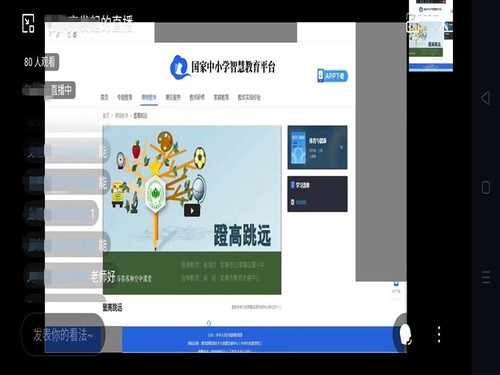
Task: Select the 课程教学 navigation tab
Action: (149, 97)
